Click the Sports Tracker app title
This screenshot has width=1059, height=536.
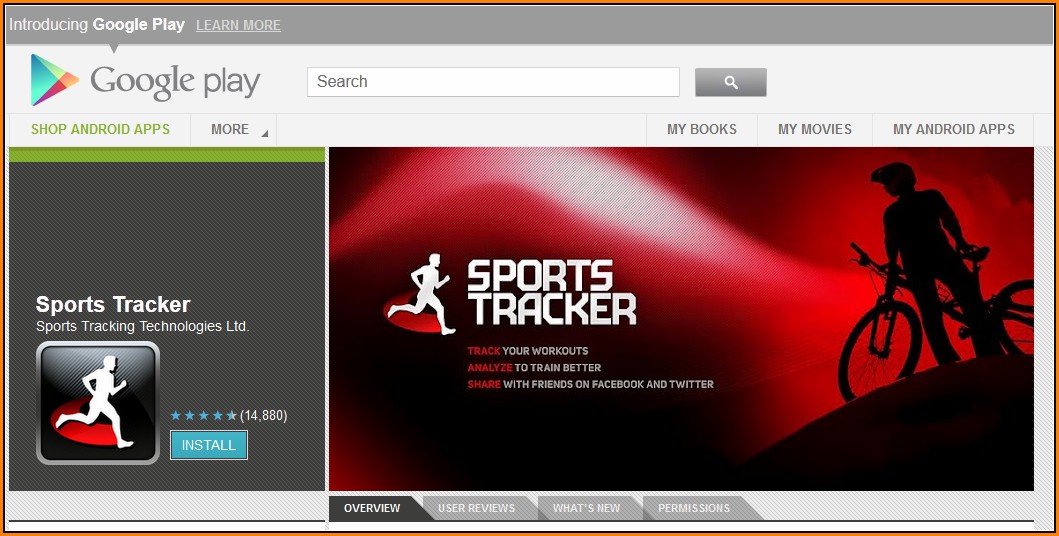[113, 304]
